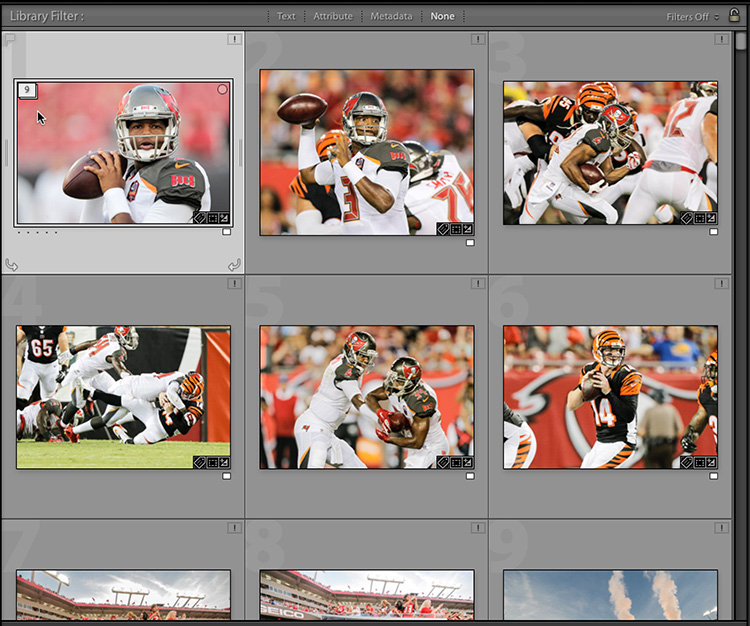Viewport: 750px width, 626px height.
Task: Switch to the Metadata filter tab
Action: coord(391,16)
